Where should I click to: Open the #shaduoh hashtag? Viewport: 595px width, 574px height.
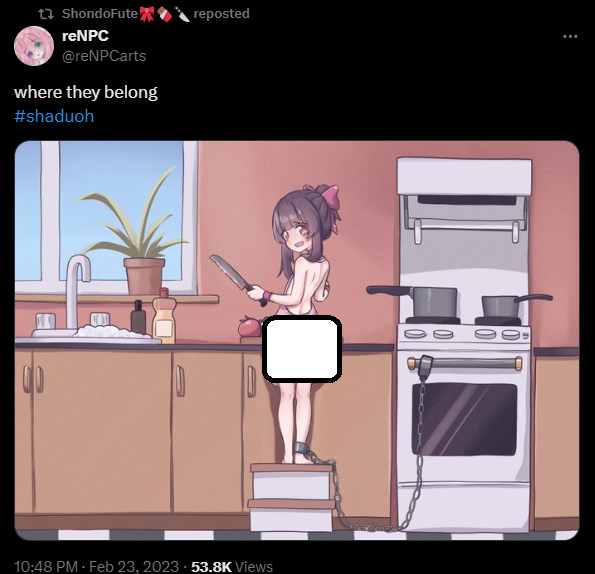pos(54,116)
